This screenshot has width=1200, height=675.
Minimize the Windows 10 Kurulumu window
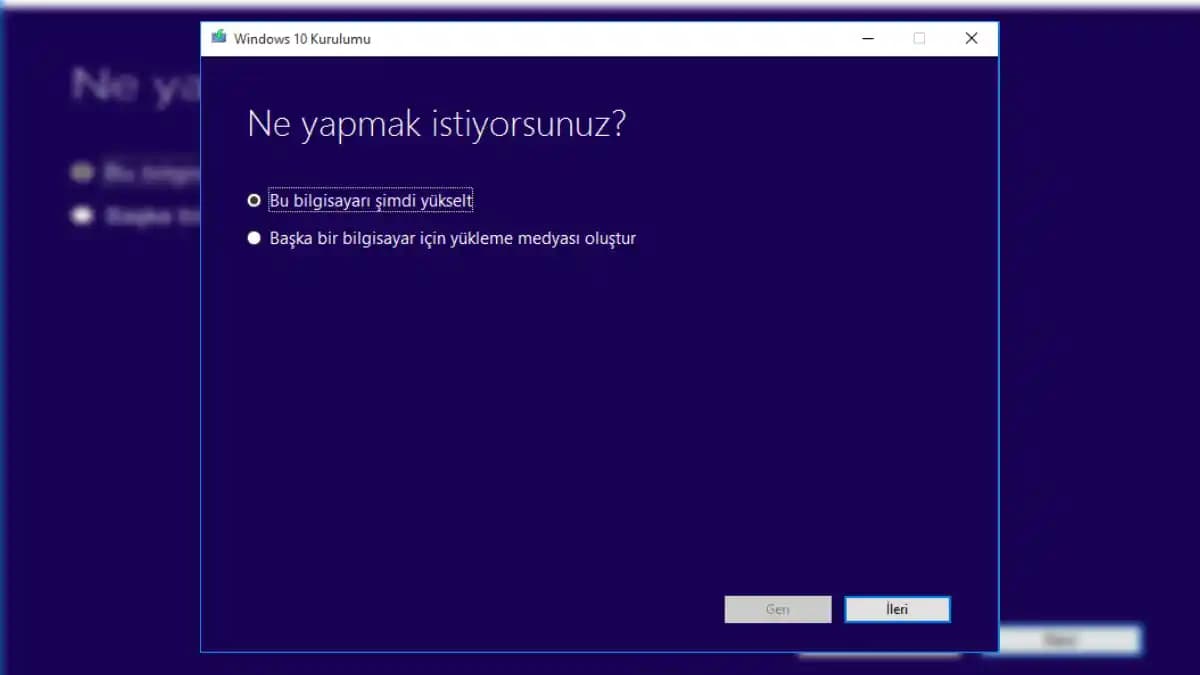[866, 38]
